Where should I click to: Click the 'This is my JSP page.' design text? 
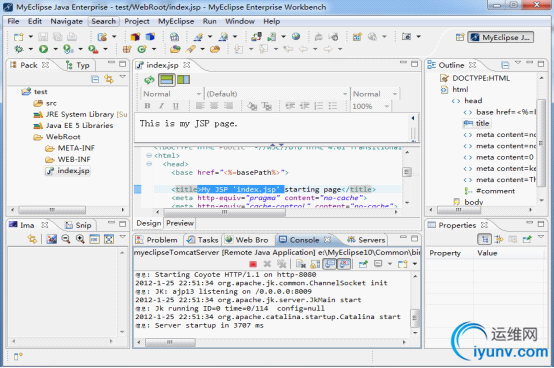click(188, 124)
